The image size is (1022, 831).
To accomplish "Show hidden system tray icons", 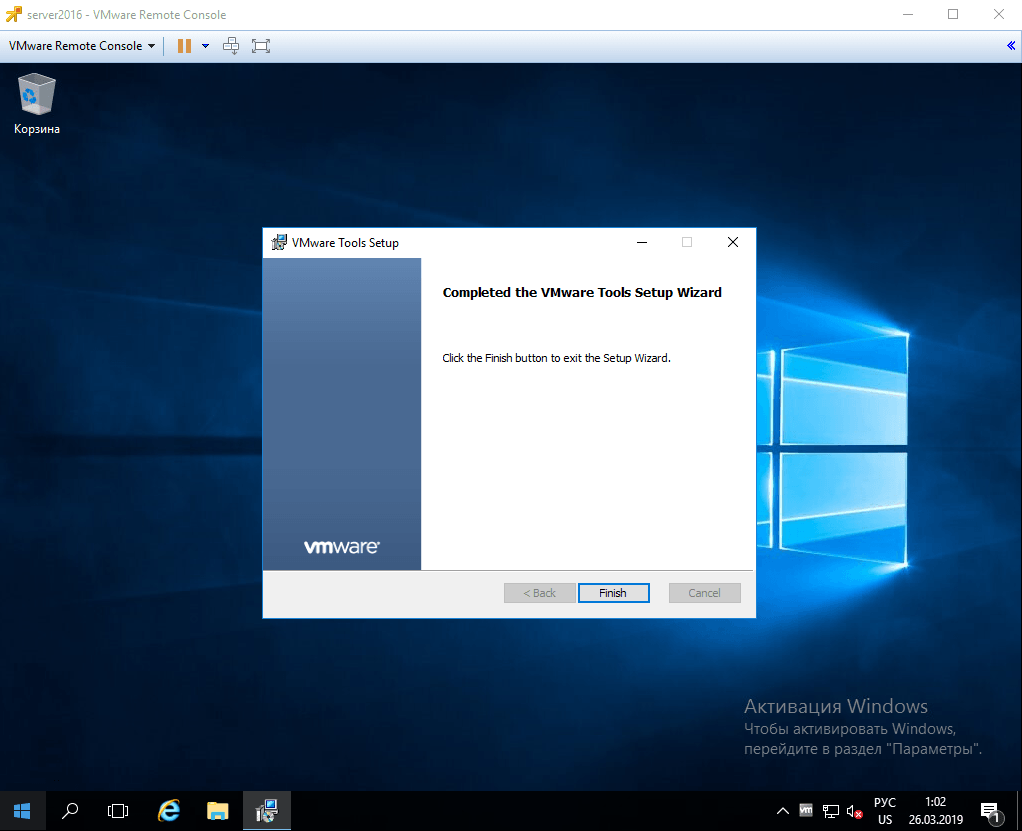I will tap(783, 811).
